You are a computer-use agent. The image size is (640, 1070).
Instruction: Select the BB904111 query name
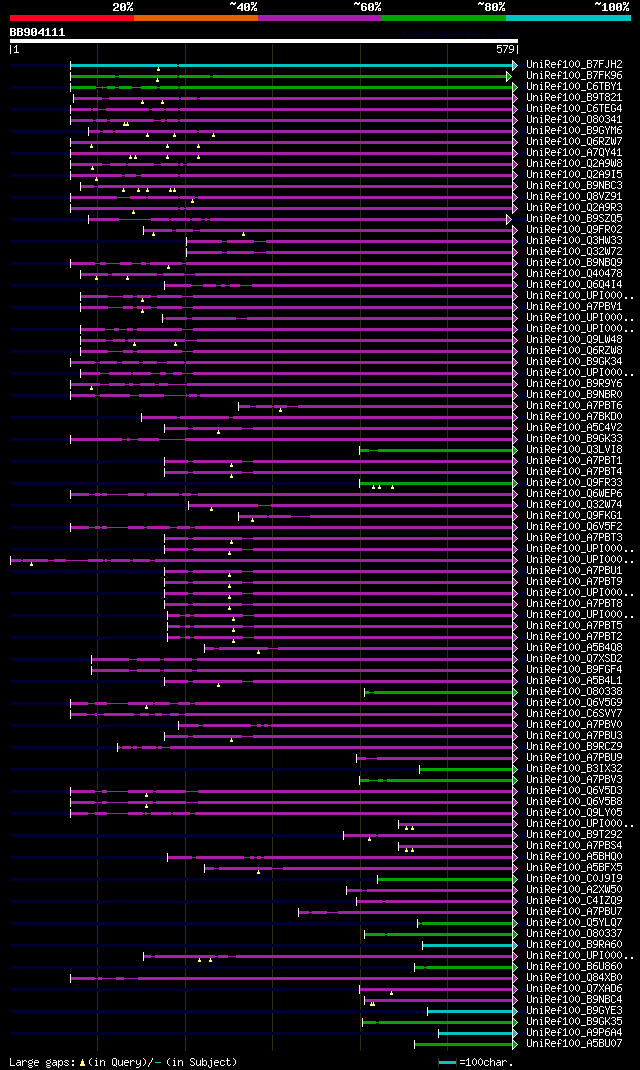click(38, 32)
